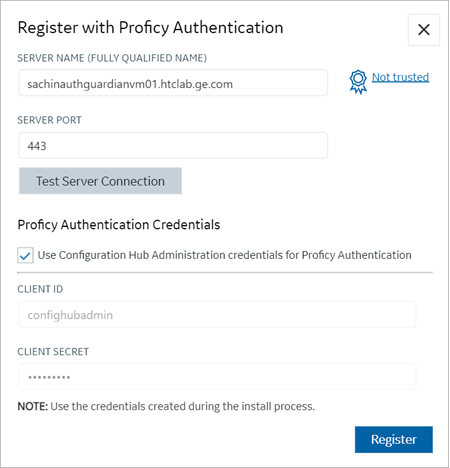
Task: Open the Not trusted certificate link
Action: click(400, 77)
